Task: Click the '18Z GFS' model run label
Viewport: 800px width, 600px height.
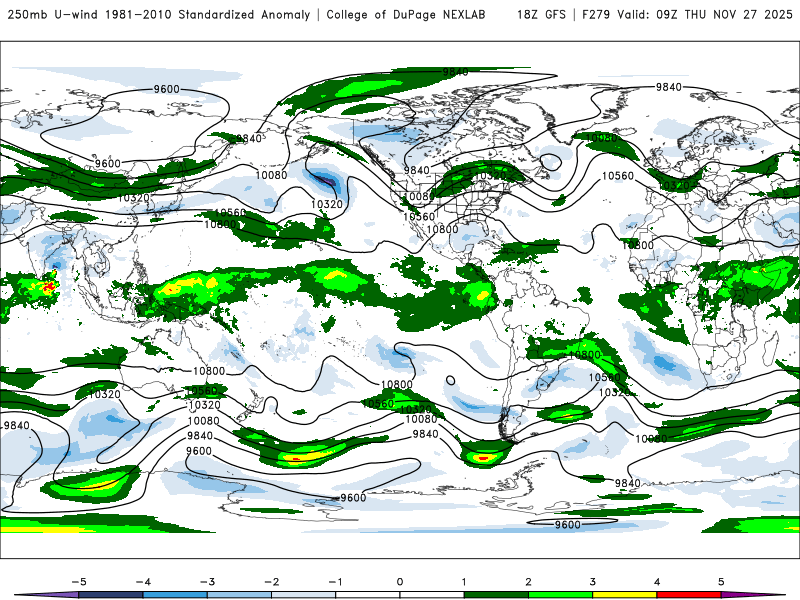Action: pos(541,14)
